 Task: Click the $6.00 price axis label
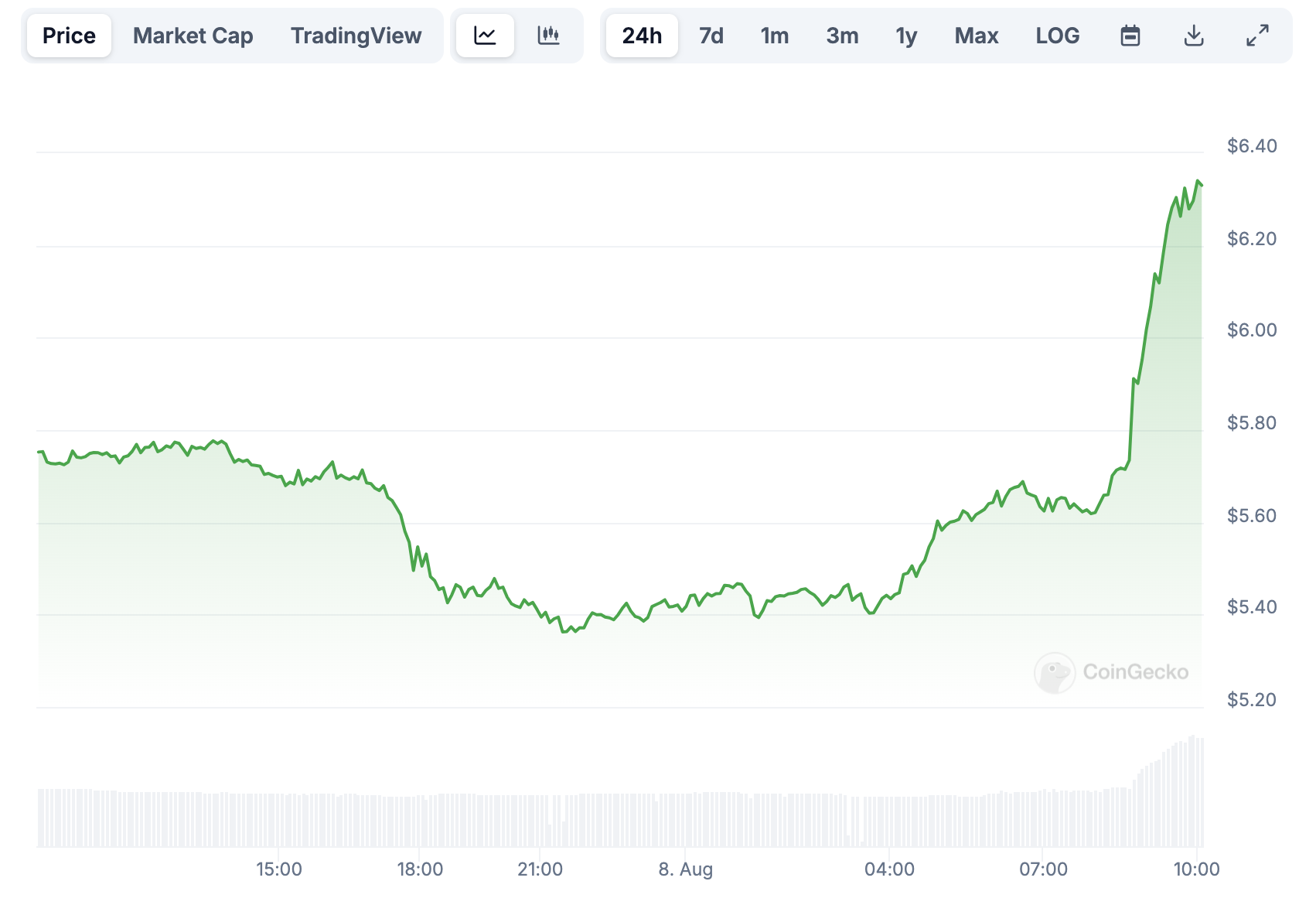[x=1251, y=330]
